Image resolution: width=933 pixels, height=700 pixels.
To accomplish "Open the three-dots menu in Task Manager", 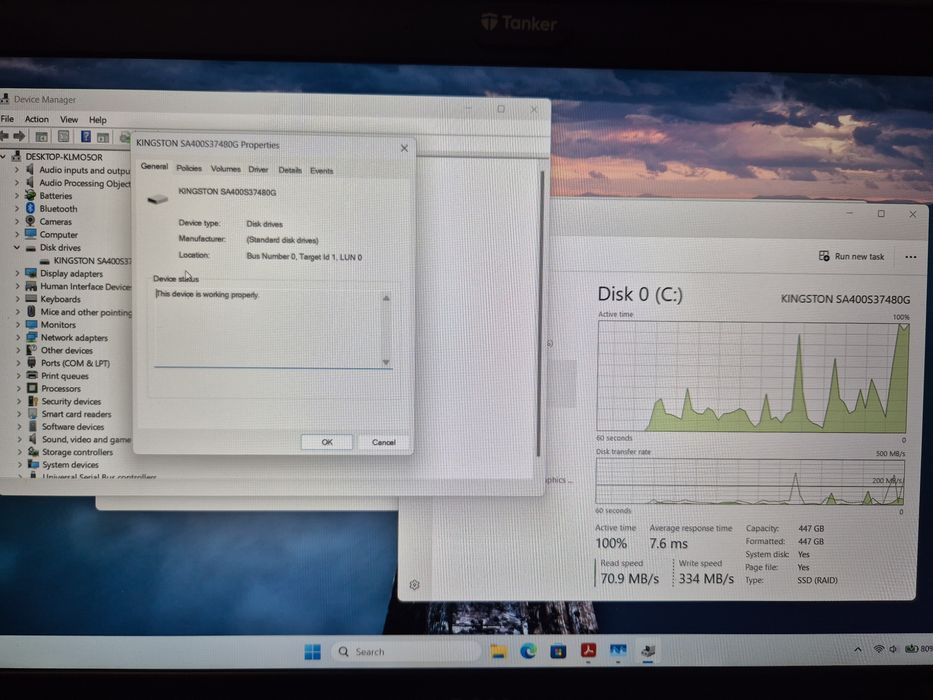I will pyautogui.click(x=910, y=257).
